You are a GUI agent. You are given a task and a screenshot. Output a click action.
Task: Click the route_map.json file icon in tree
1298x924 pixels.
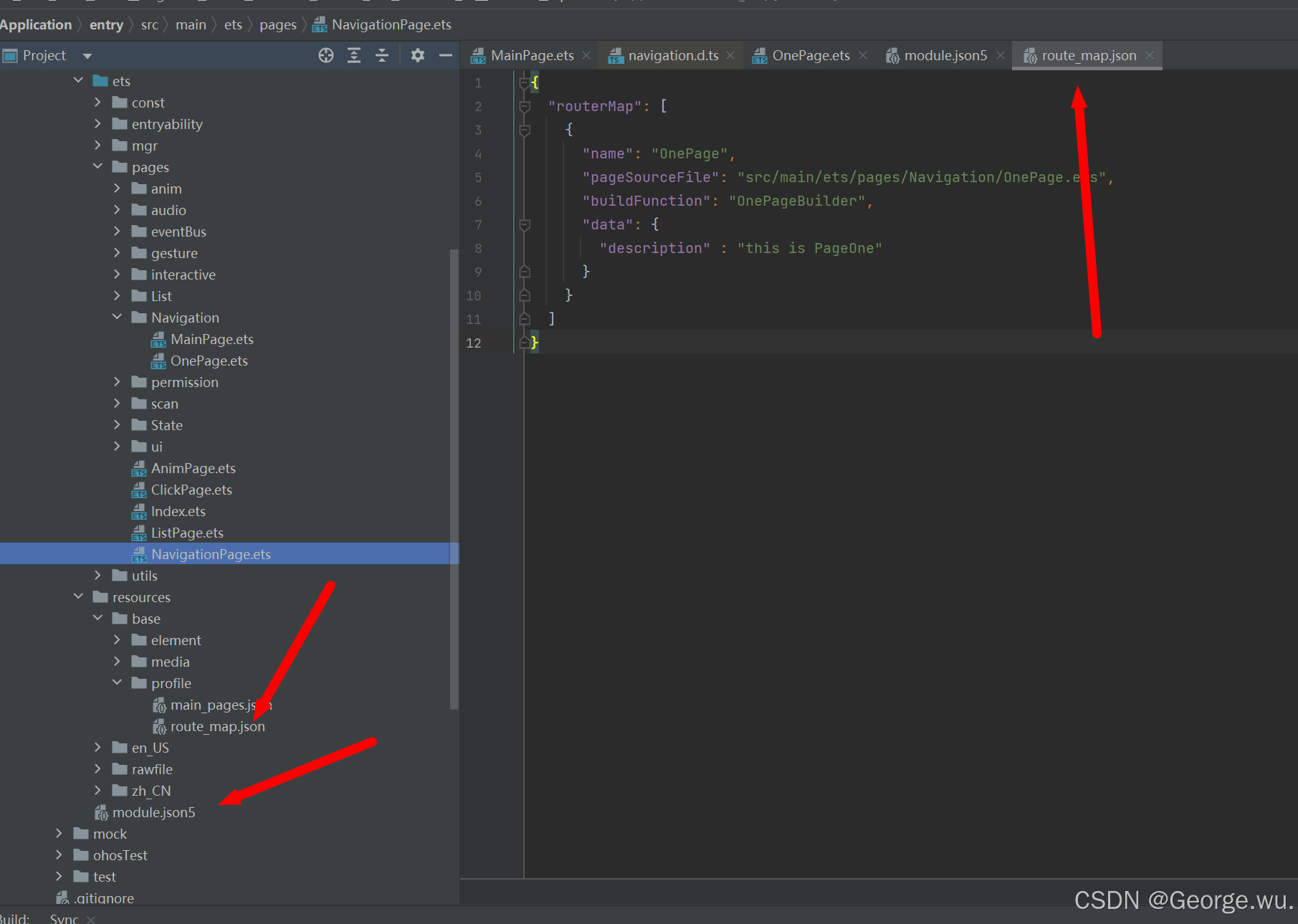[x=159, y=727]
